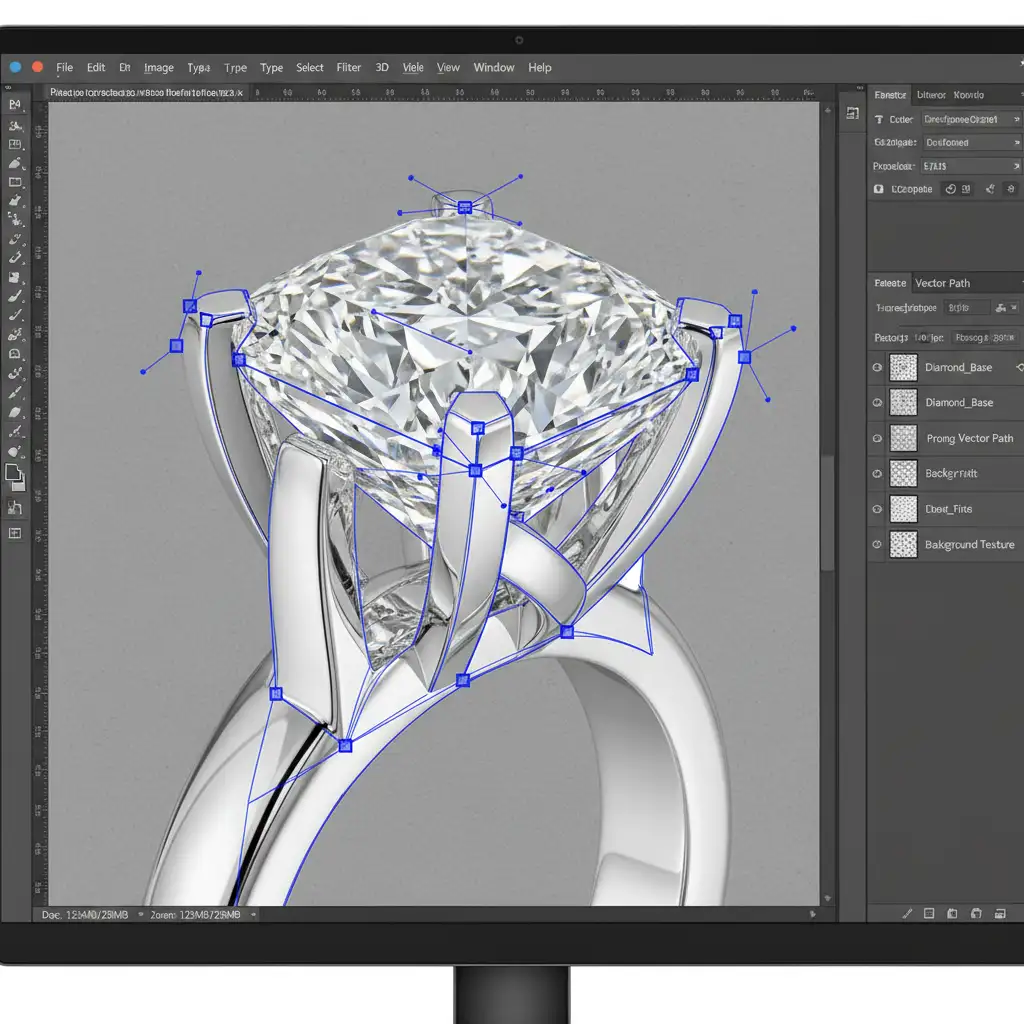
Task: Select the Prong Vector Path layer name
Action: (x=969, y=438)
